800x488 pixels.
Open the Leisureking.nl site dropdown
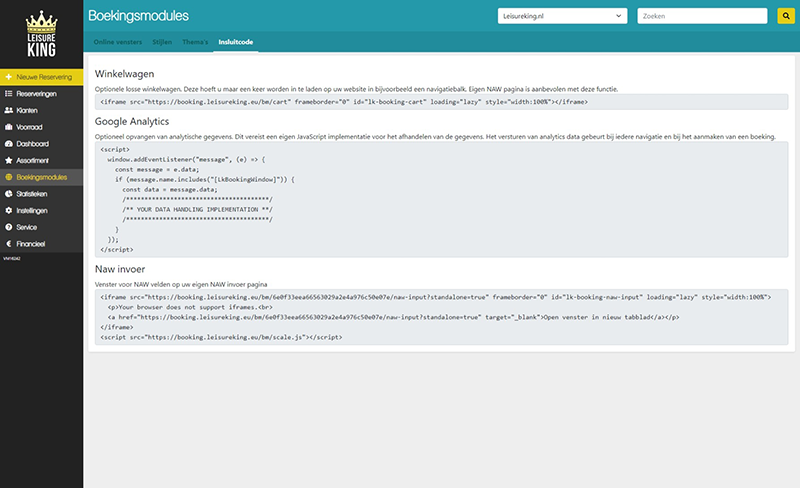click(562, 16)
